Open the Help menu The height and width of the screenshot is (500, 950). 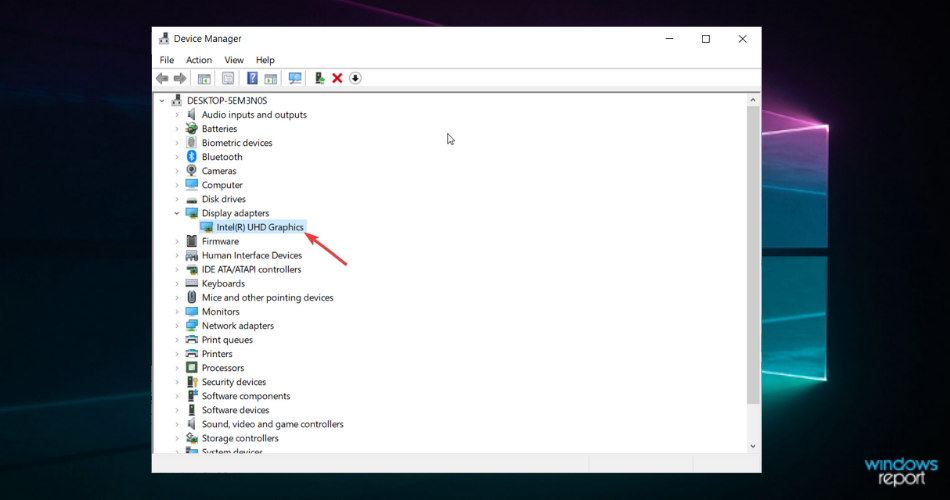(x=265, y=60)
